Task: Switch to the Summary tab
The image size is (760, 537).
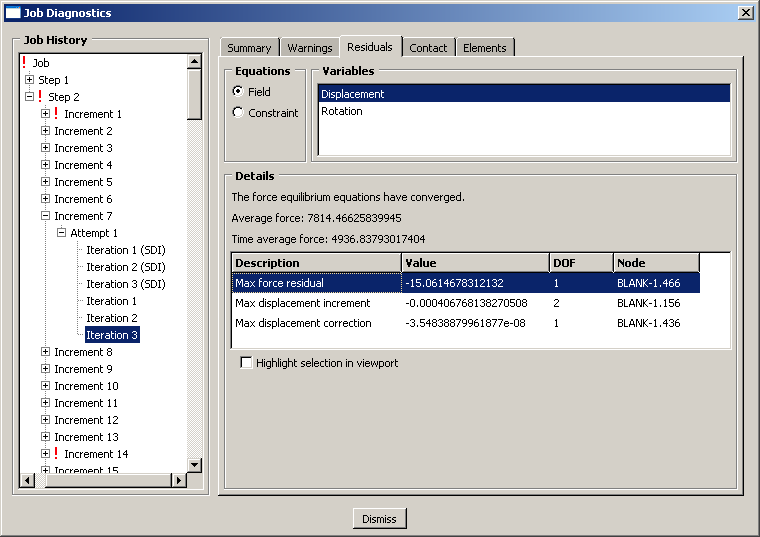Action: 249,48
